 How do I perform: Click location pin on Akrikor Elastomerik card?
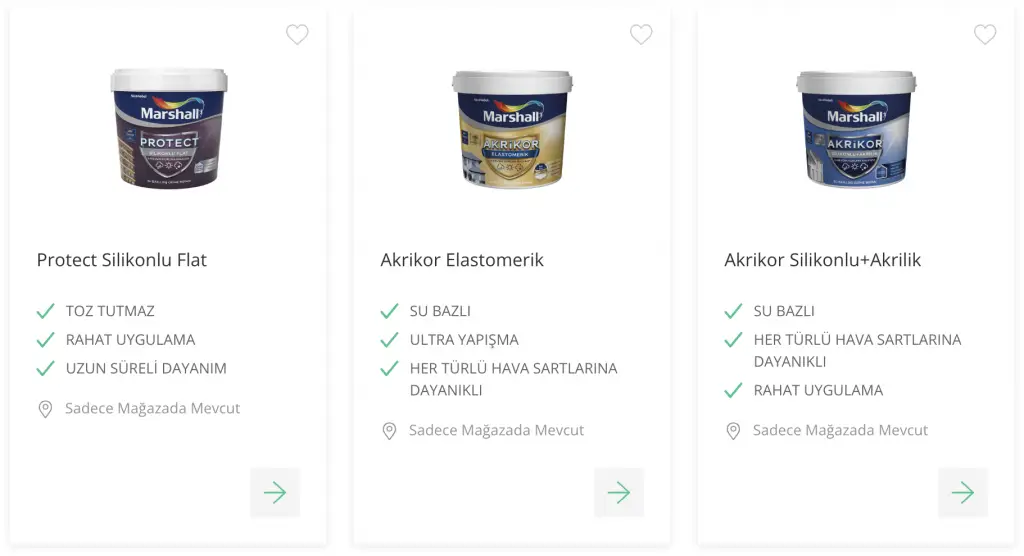389,431
